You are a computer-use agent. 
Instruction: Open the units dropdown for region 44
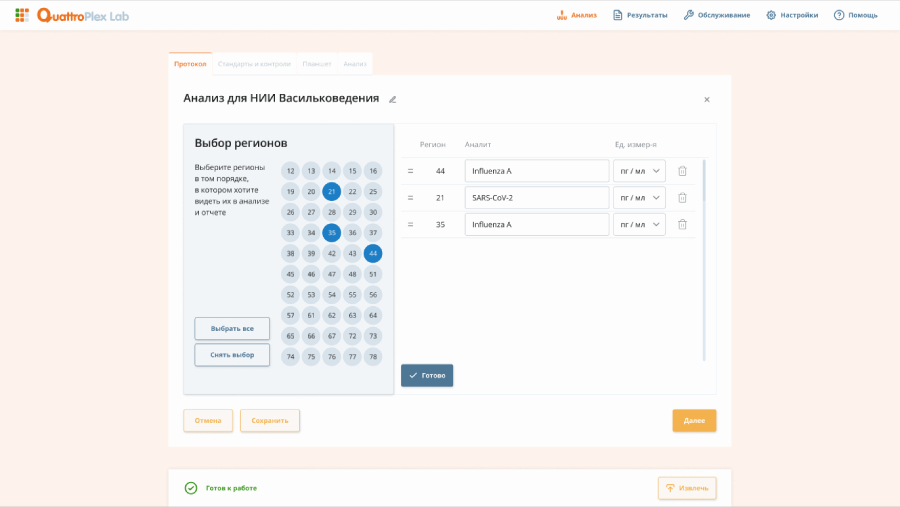(x=639, y=171)
